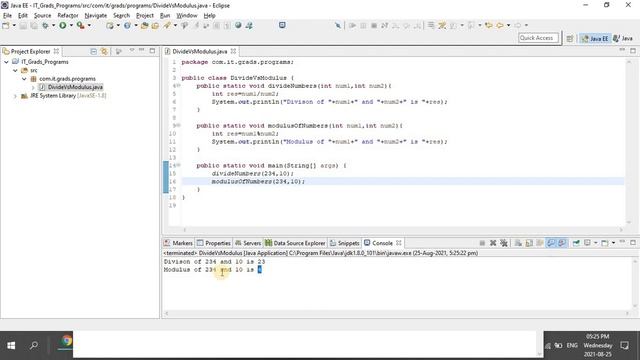
Task: Click Collapse All in Project Explorer
Action: coord(93,51)
